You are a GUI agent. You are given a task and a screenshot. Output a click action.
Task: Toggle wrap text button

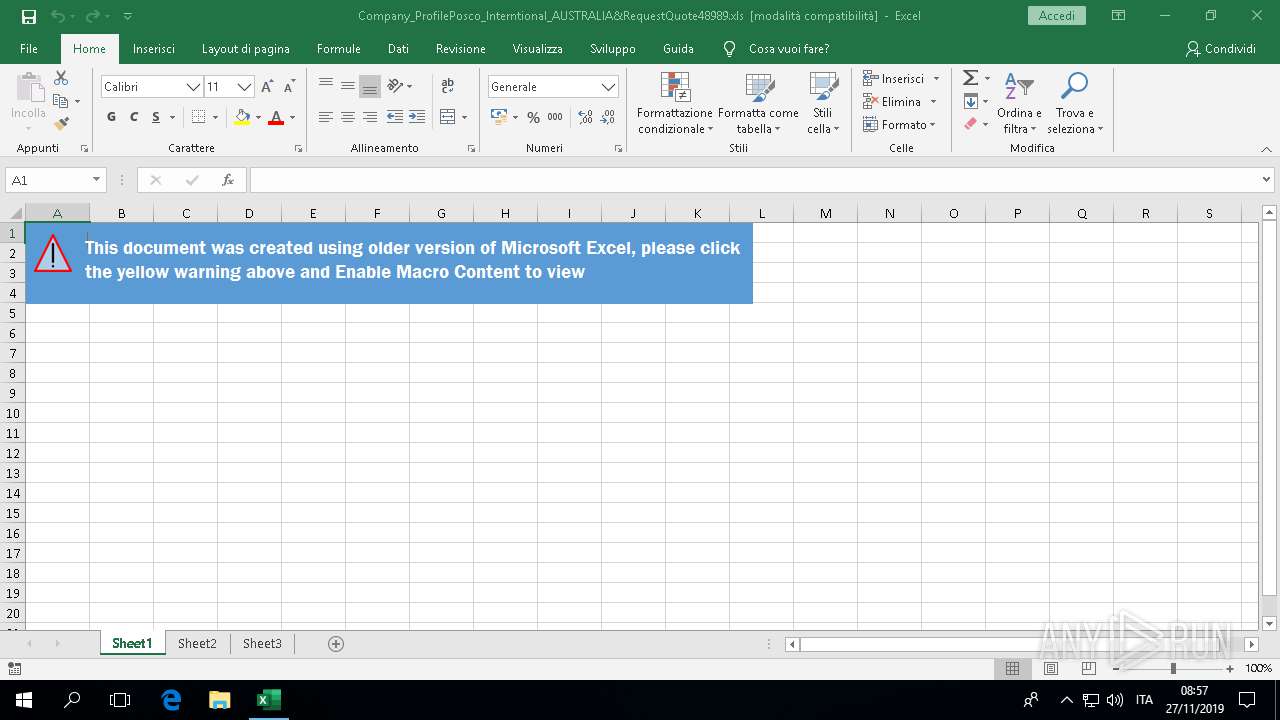click(447, 86)
